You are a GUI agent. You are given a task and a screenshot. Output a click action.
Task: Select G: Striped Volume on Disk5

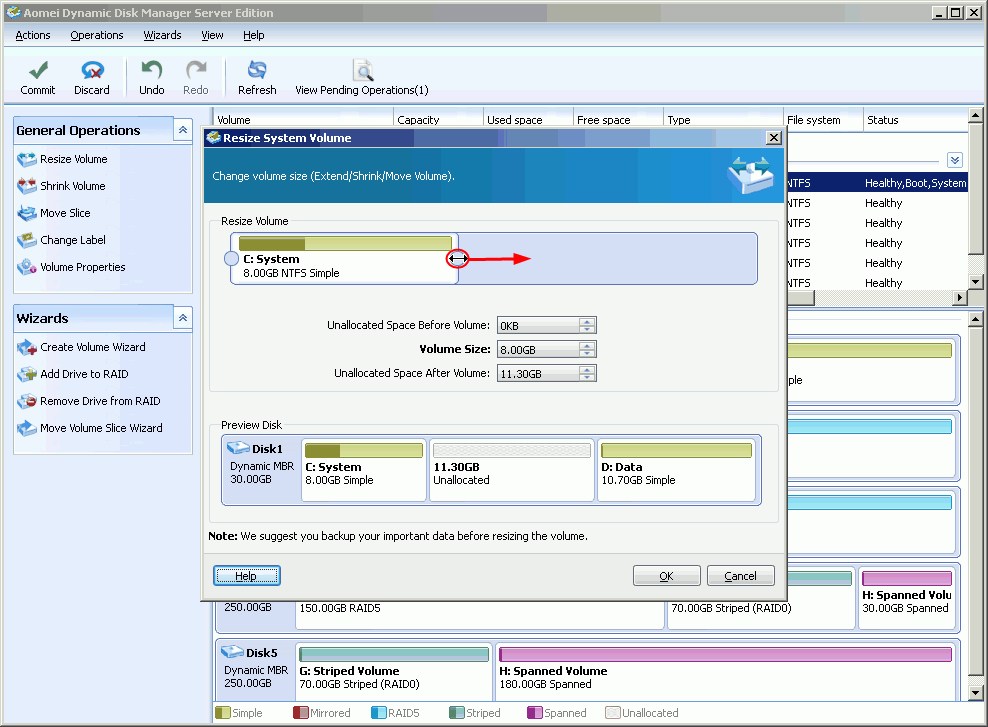click(x=394, y=672)
